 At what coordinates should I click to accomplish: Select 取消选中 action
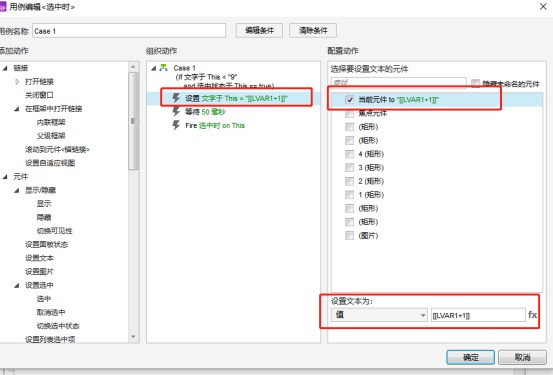click(51, 313)
